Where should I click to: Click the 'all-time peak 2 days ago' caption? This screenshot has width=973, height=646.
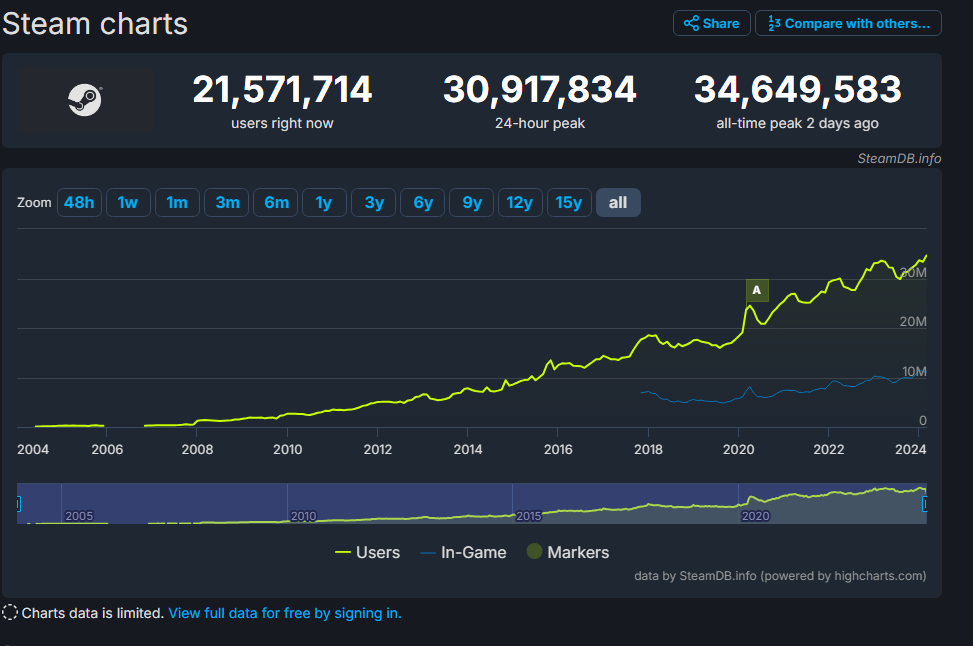797,123
